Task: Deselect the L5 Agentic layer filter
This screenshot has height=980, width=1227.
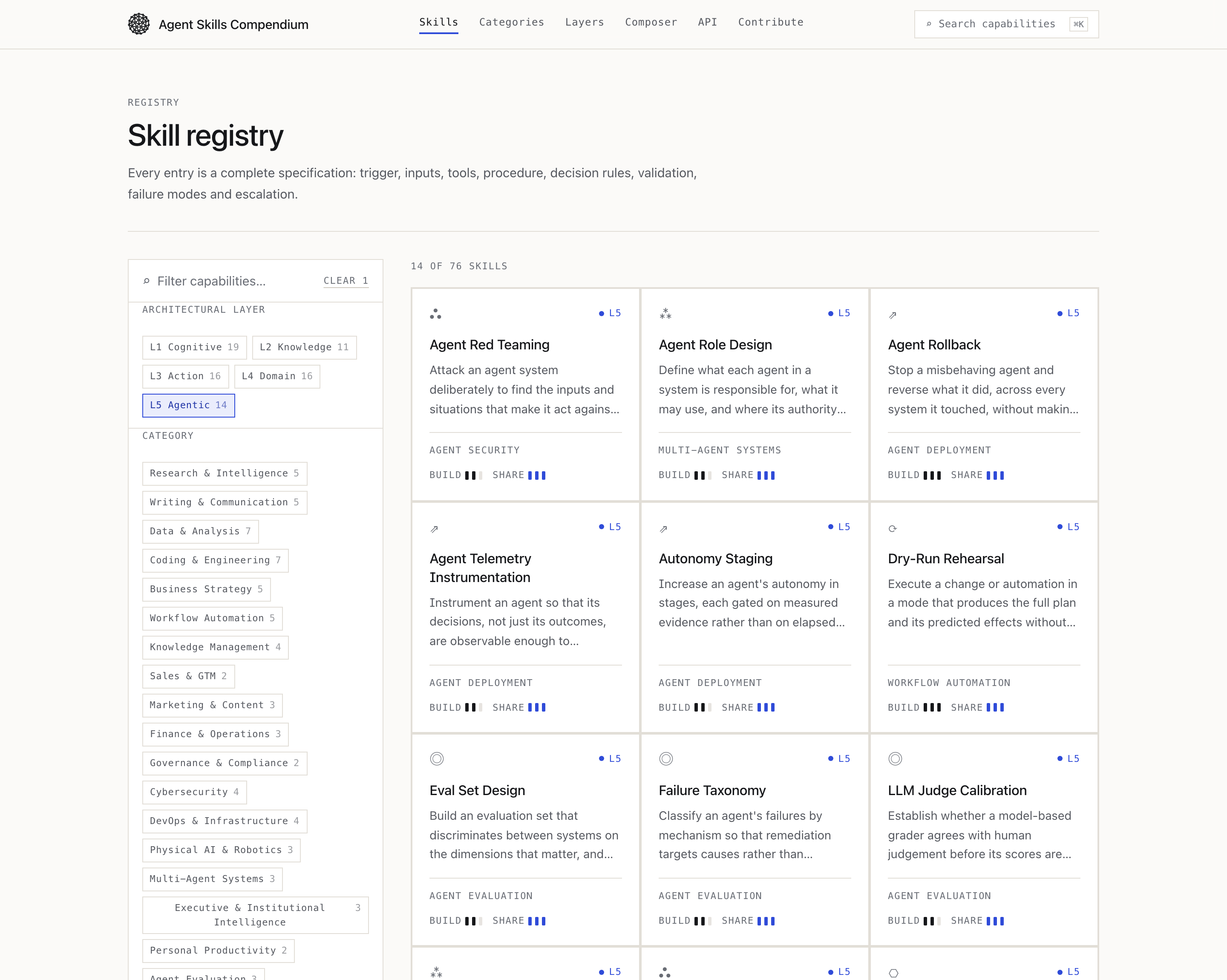Action: tap(188, 405)
